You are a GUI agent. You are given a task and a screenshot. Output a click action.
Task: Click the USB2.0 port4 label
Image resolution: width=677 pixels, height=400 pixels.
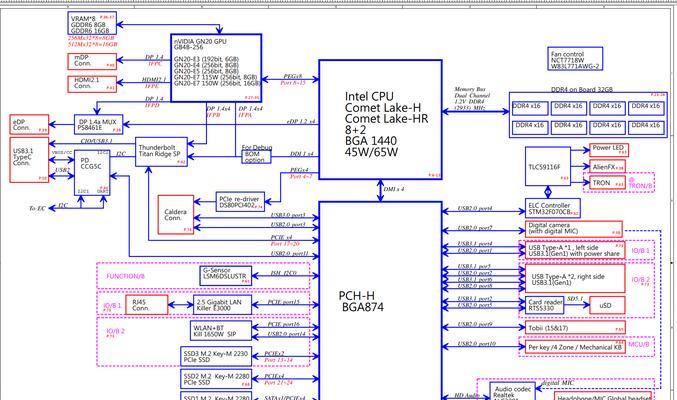pos(475,208)
